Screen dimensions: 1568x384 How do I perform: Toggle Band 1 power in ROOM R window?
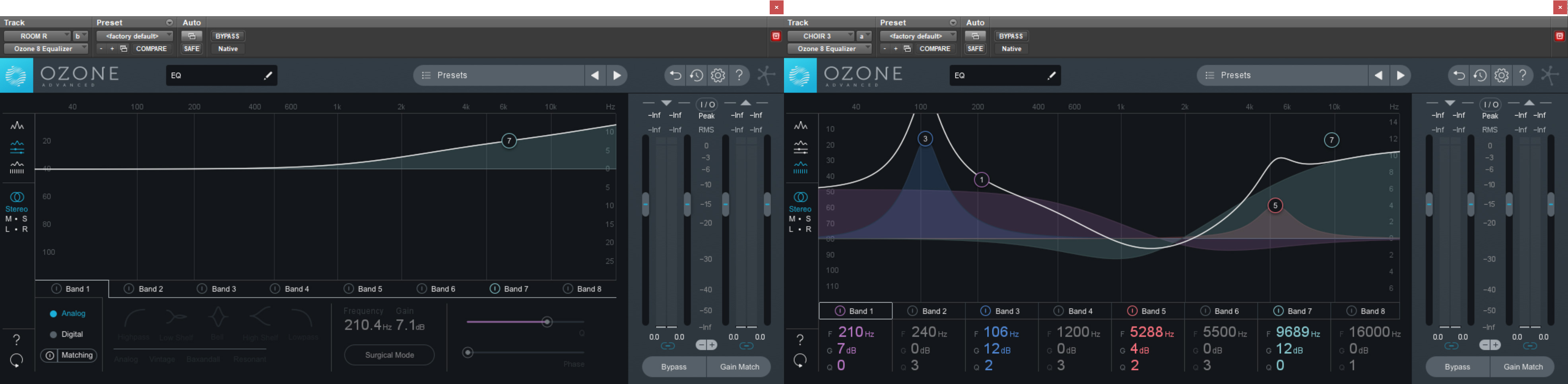click(56, 289)
